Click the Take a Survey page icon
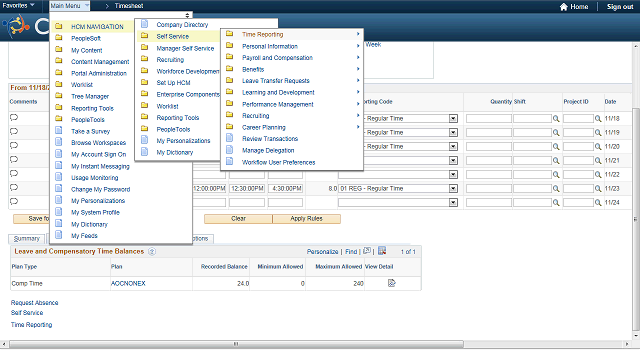Viewport: 640px width, 360px height. pos(59,131)
